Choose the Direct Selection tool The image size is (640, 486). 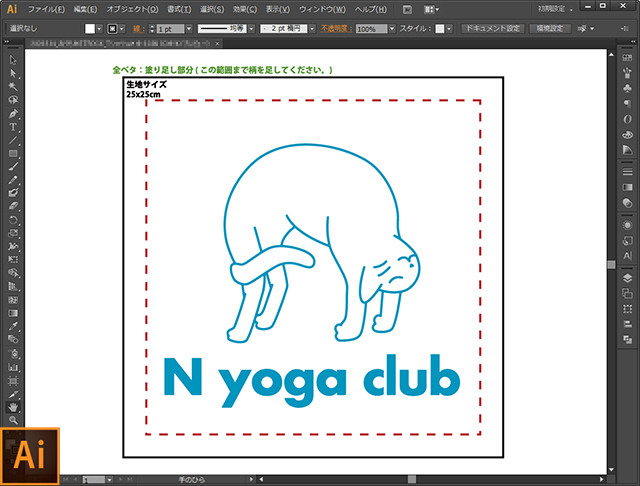(13, 74)
